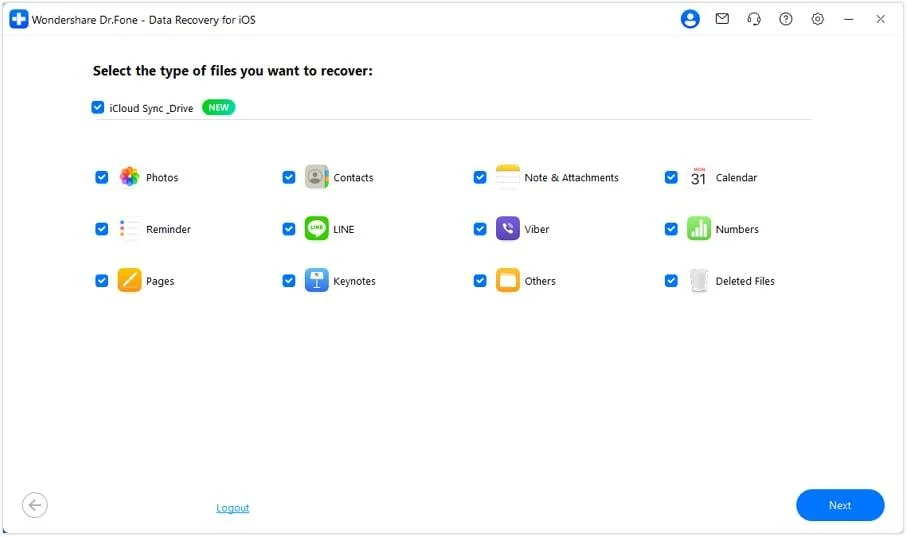
Task: Click the Contacts app icon
Action: click(316, 176)
